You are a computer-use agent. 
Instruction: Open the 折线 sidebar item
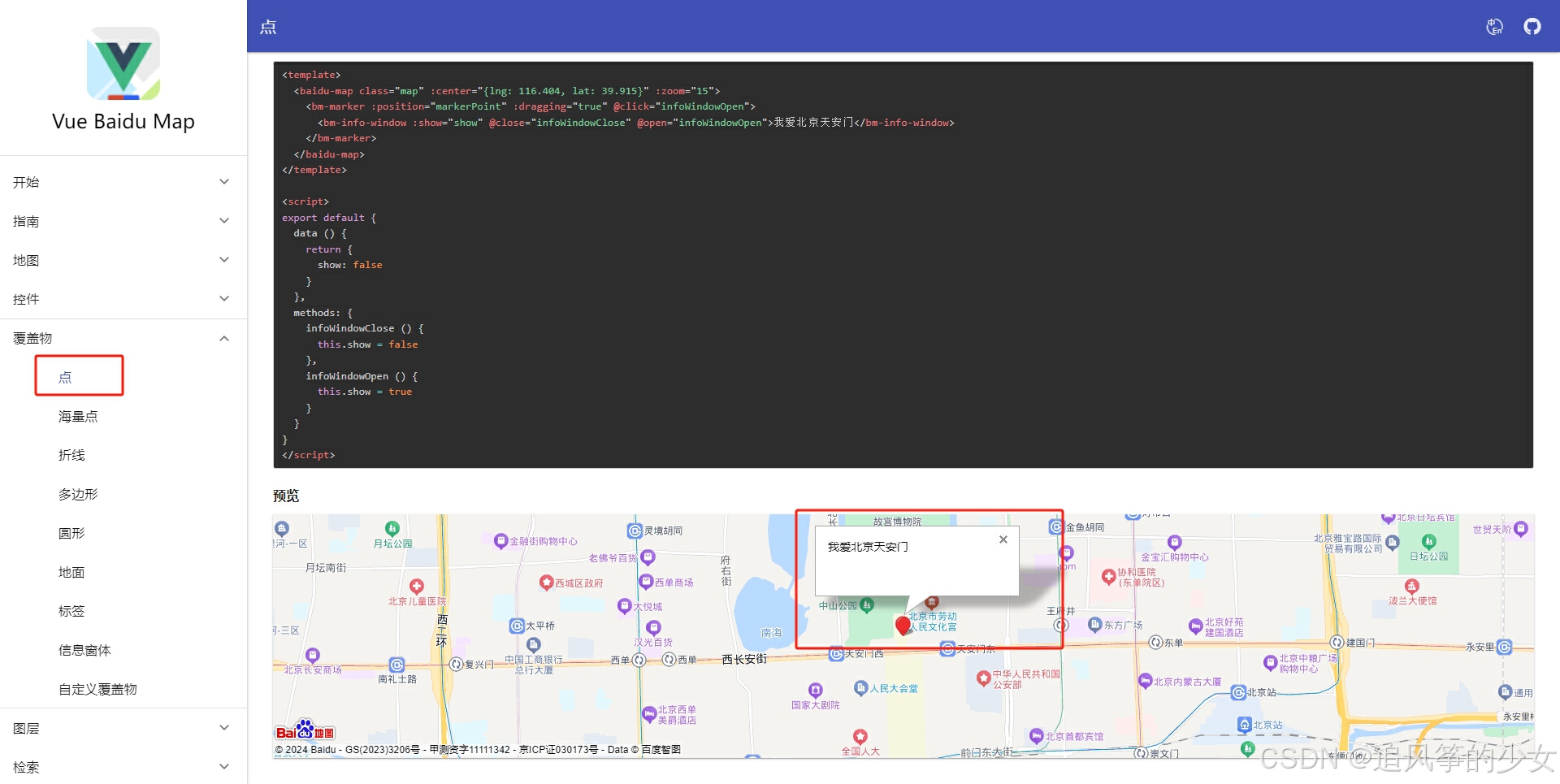[x=71, y=455]
